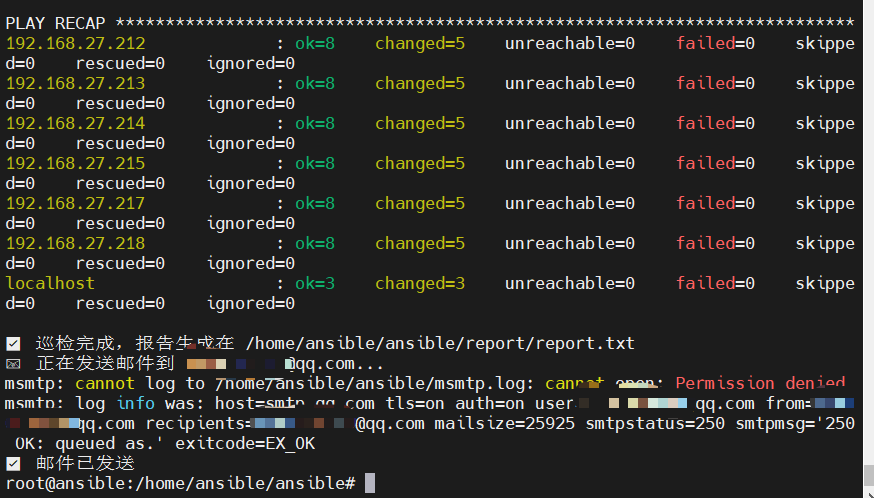The image size is (874, 498).
Task: Select host 192.168.27.217 in the recap
Action: (x=75, y=204)
